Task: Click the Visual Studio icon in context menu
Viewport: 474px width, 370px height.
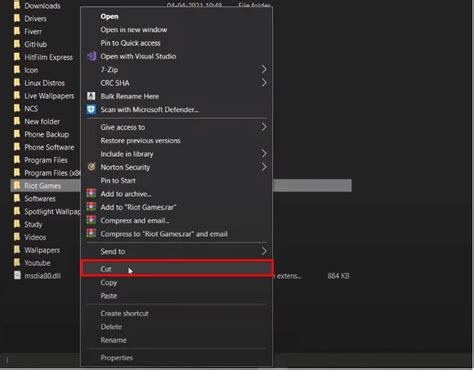Action: pos(91,56)
